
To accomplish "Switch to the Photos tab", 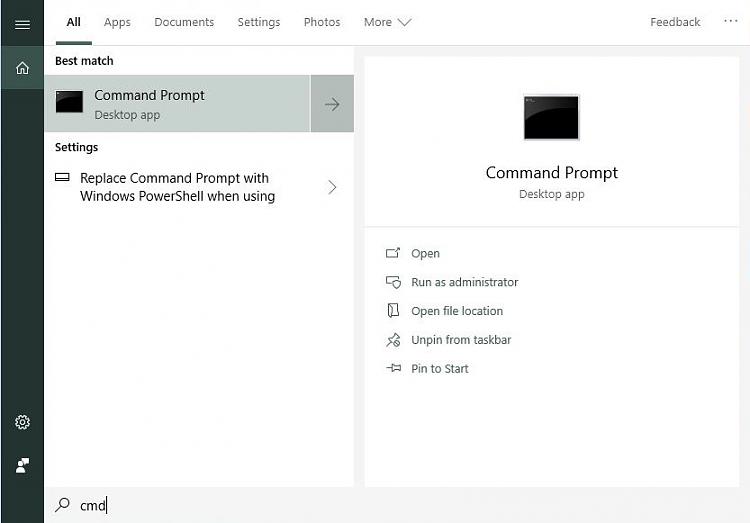I will coord(322,22).
